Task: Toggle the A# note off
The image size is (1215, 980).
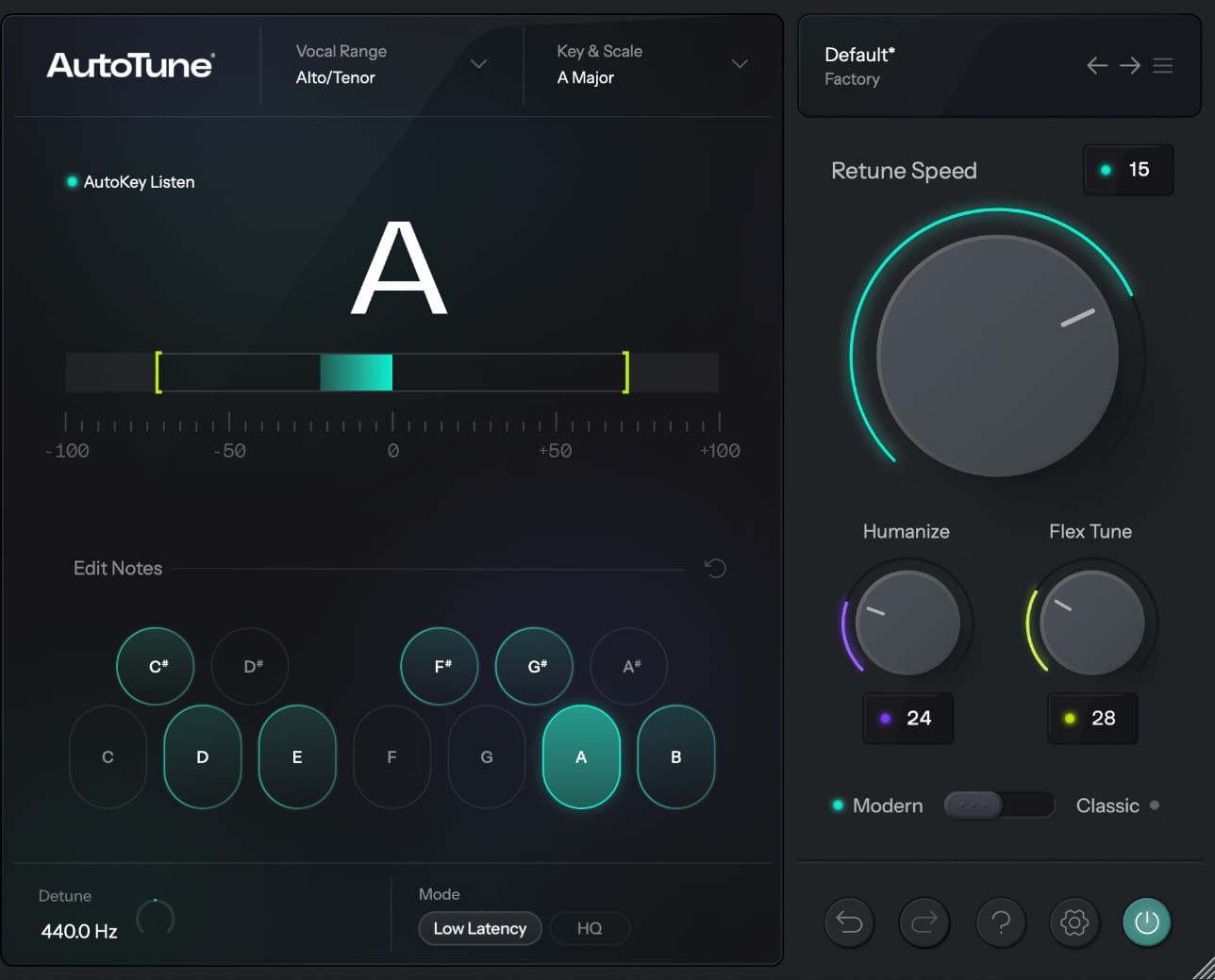Action: pos(628,666)
